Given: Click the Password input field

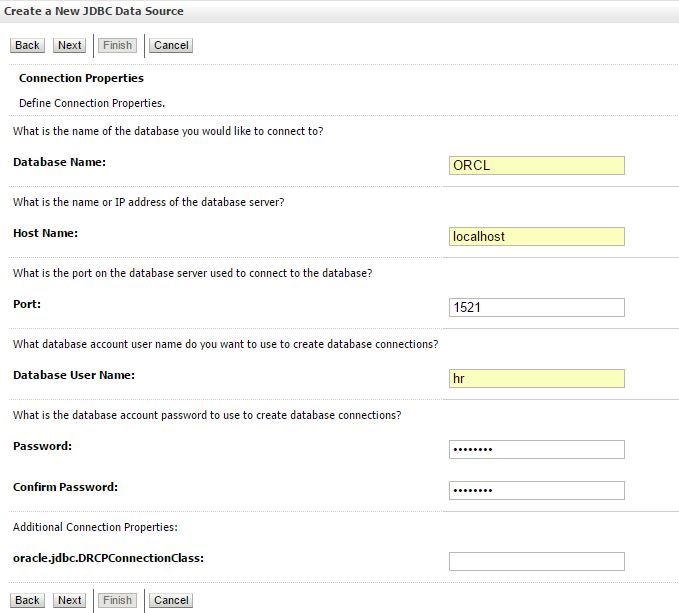Looking at the screenshot, I should click(537, 449).
